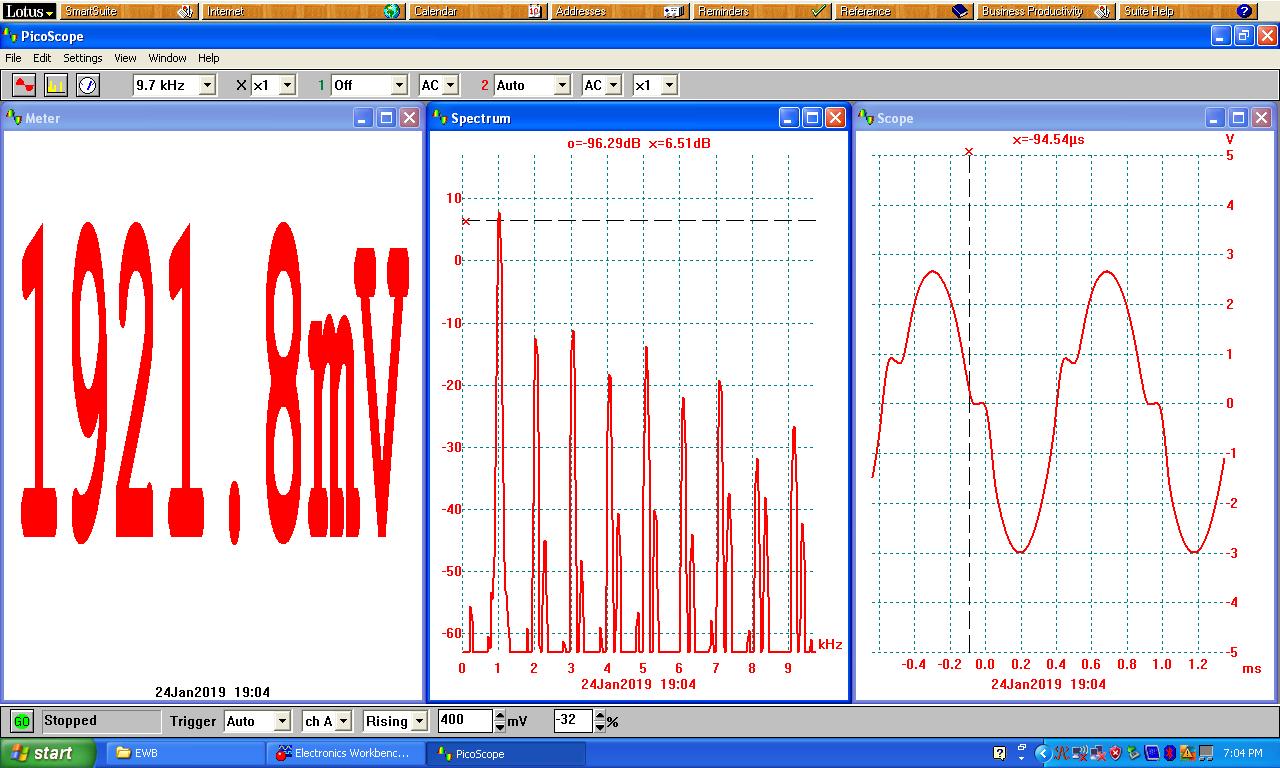Image resolution: width=1280 pixels, height=768 pixels.
Task: Increase trigger threshold mV with up arrow
Action: (x=500, y=716)
